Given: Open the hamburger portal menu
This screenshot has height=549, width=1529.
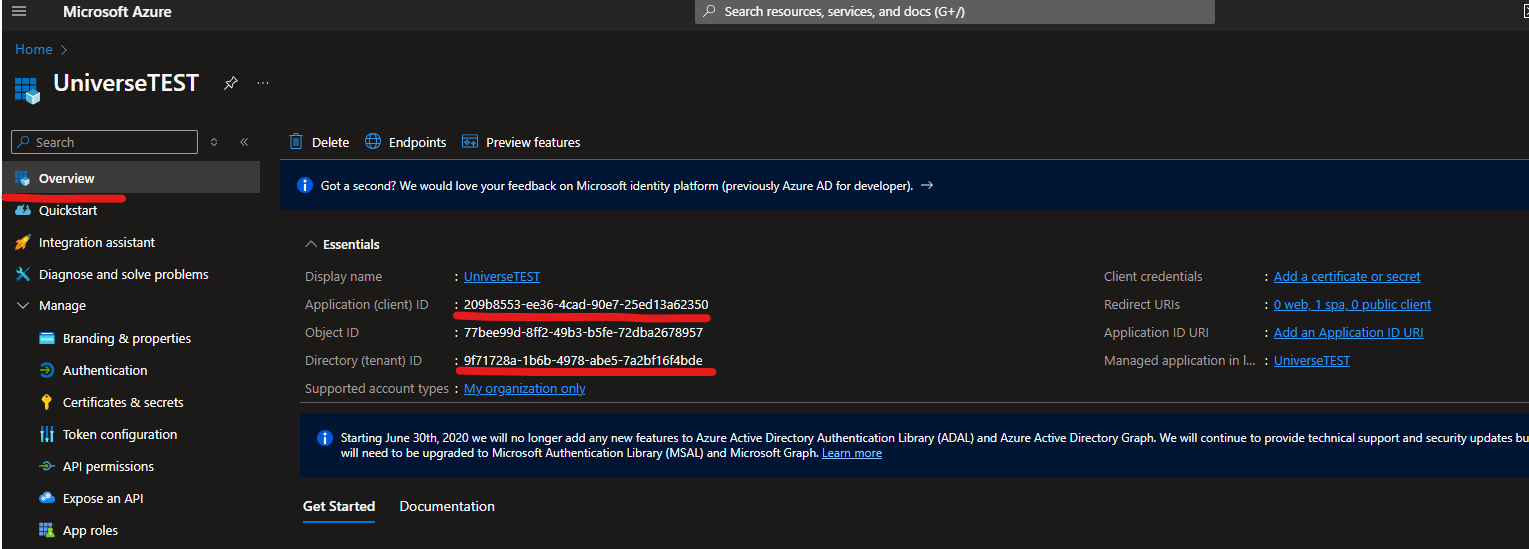Looking at the screenshot, I should (x=19, y=12).
